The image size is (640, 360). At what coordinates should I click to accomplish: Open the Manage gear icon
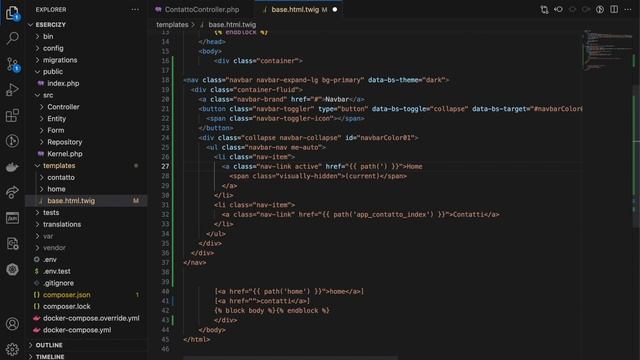point(12,349)
